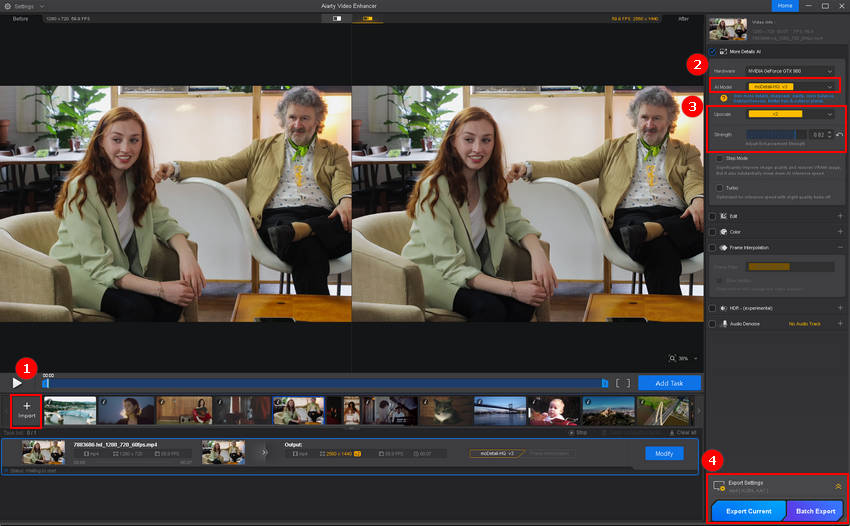Image resolution: width=850 pixels, height=526 pixels.
Task: Click the HDR icon
Action: click(724, 309)
